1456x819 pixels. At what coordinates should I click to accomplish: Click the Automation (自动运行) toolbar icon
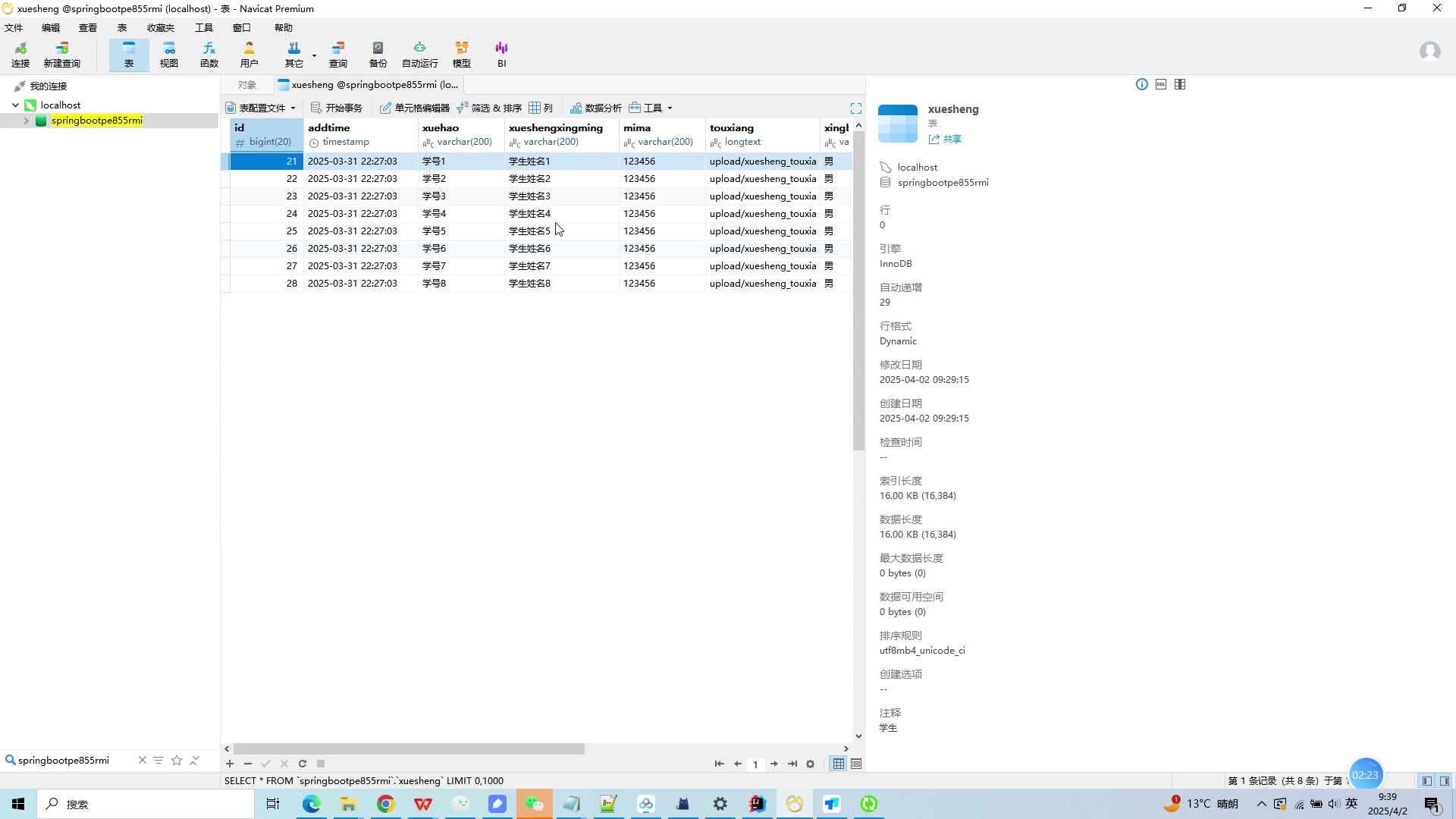(x=419, y=54)
